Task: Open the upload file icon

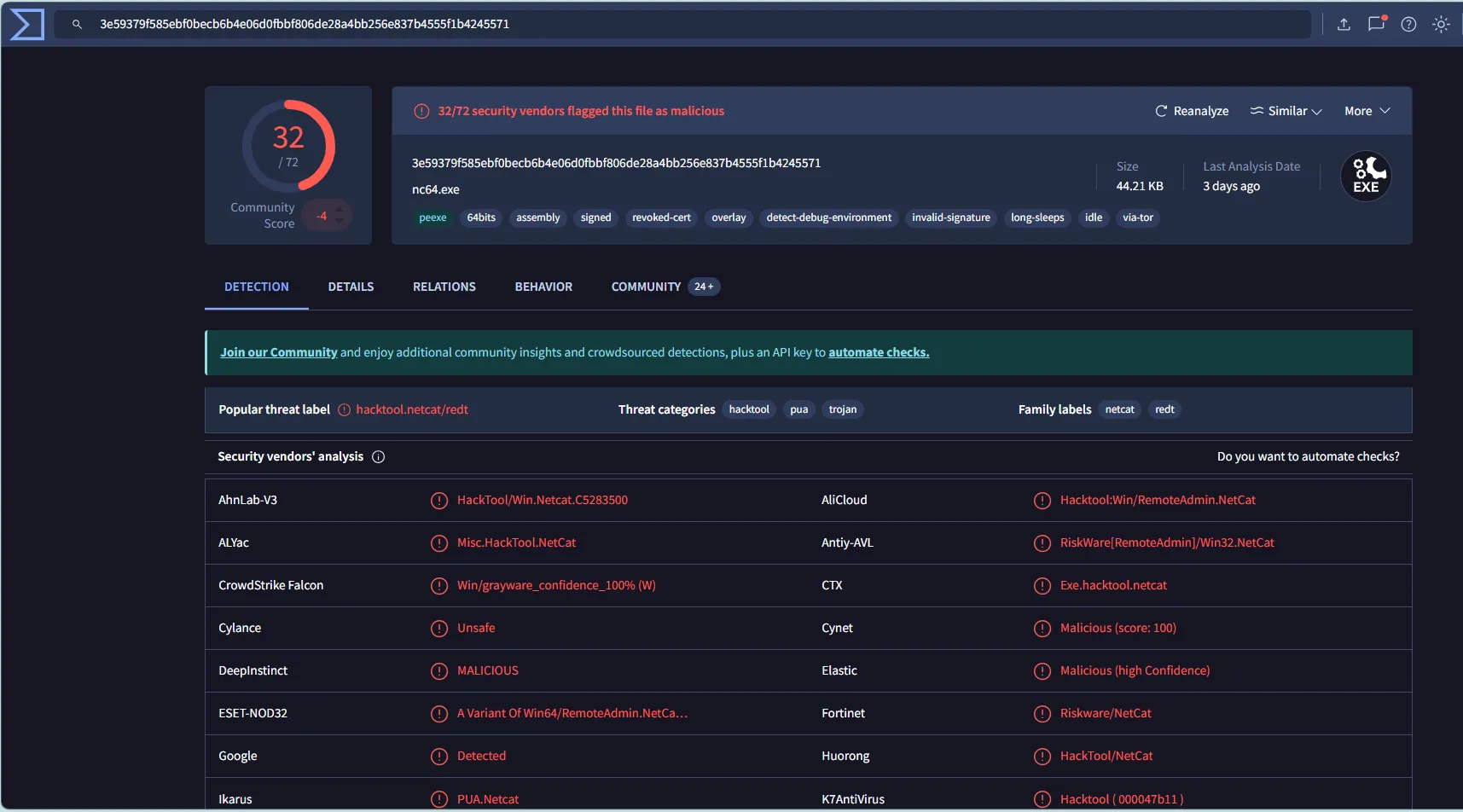Action: 1344,25
